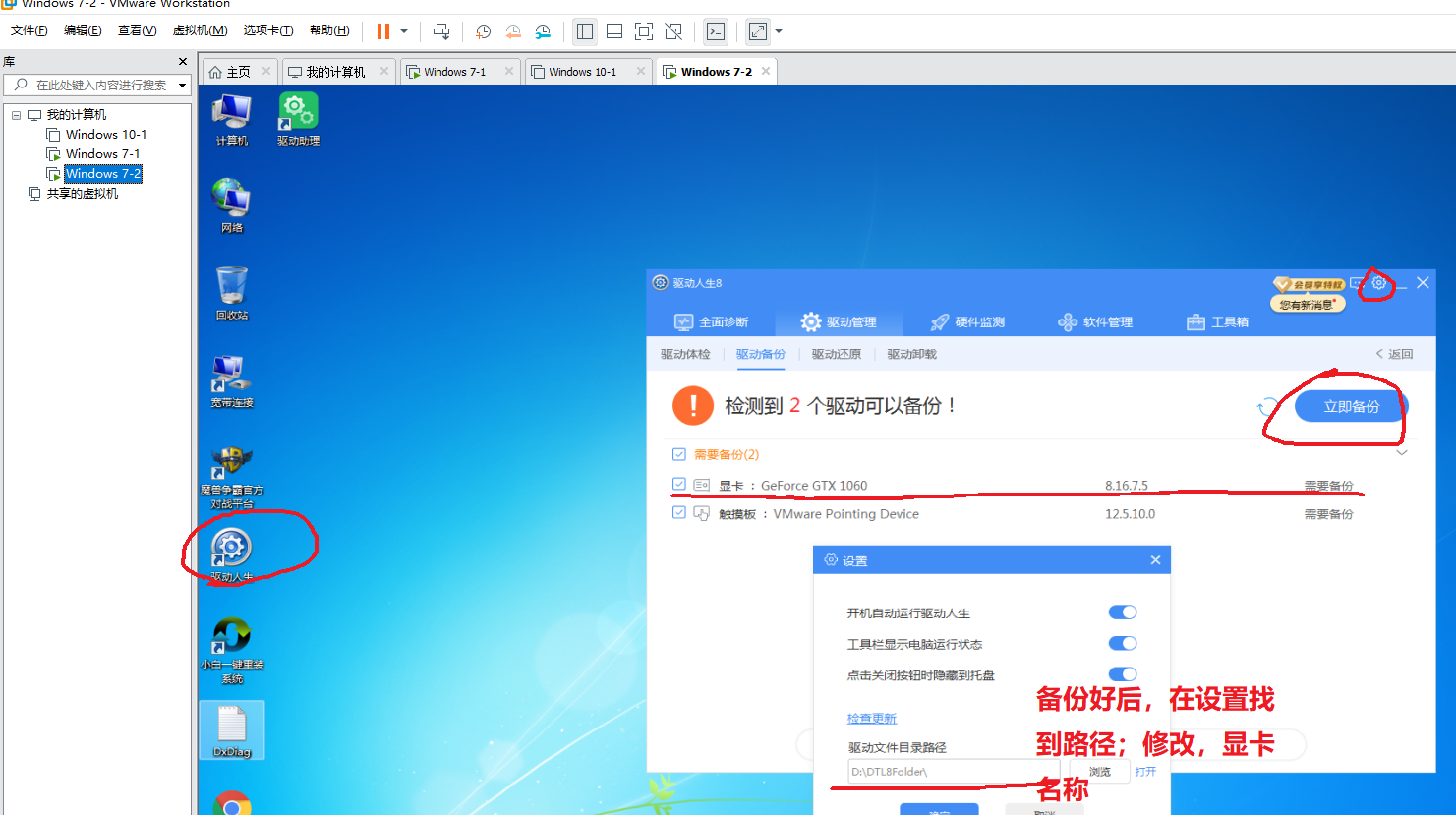The width and height of the screenshot is (1456, 815).
Task: Click the 检验更新 update link
Action: [871, 718]
